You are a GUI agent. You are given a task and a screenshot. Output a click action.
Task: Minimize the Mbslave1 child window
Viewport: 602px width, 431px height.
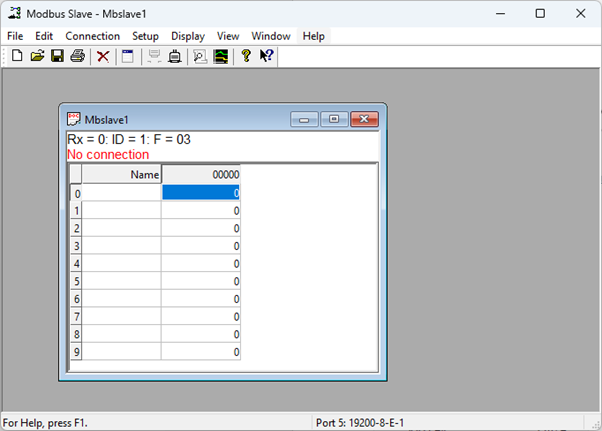coord(304,119)
